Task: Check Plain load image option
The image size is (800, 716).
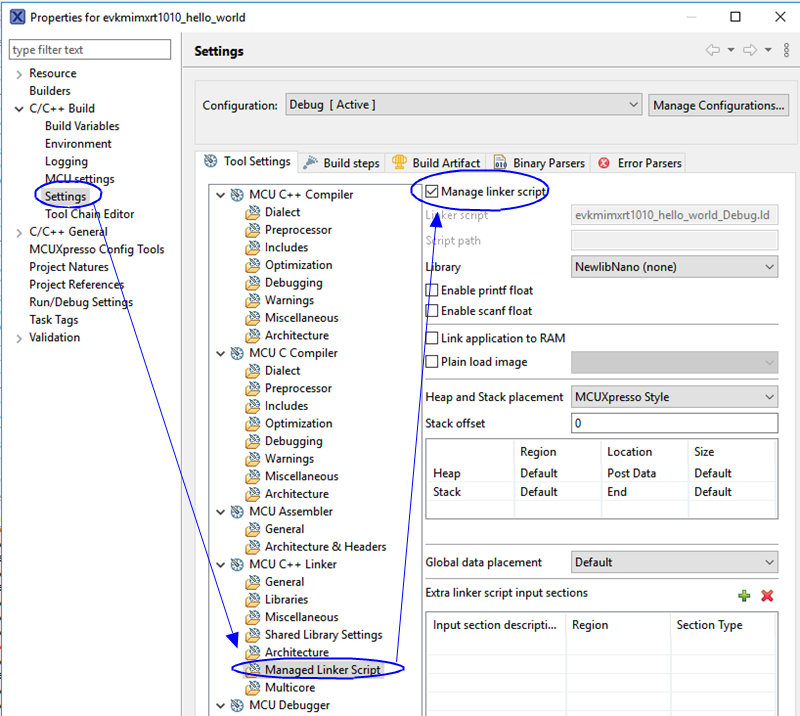Action: pos(432,362)
